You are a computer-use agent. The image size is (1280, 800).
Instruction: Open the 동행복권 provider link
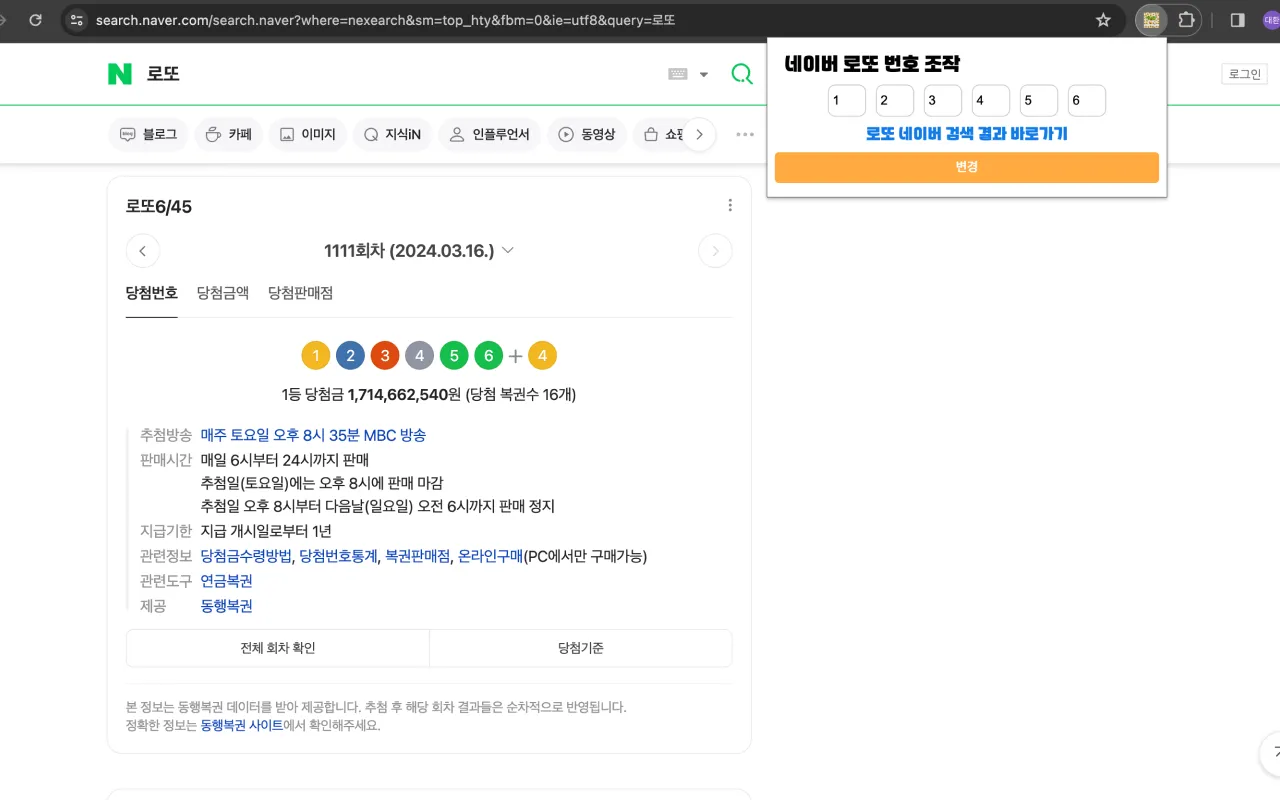[227, 606]
